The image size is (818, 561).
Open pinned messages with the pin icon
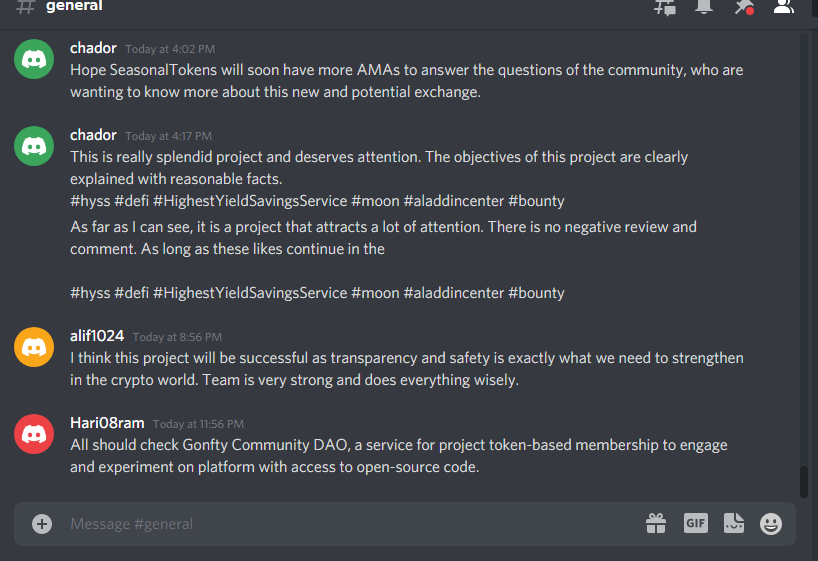(743, 7)
